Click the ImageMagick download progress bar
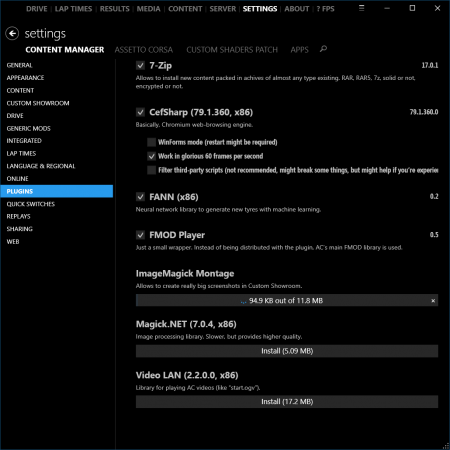This screenshot has height=450, width=450. tap(287, 301)
